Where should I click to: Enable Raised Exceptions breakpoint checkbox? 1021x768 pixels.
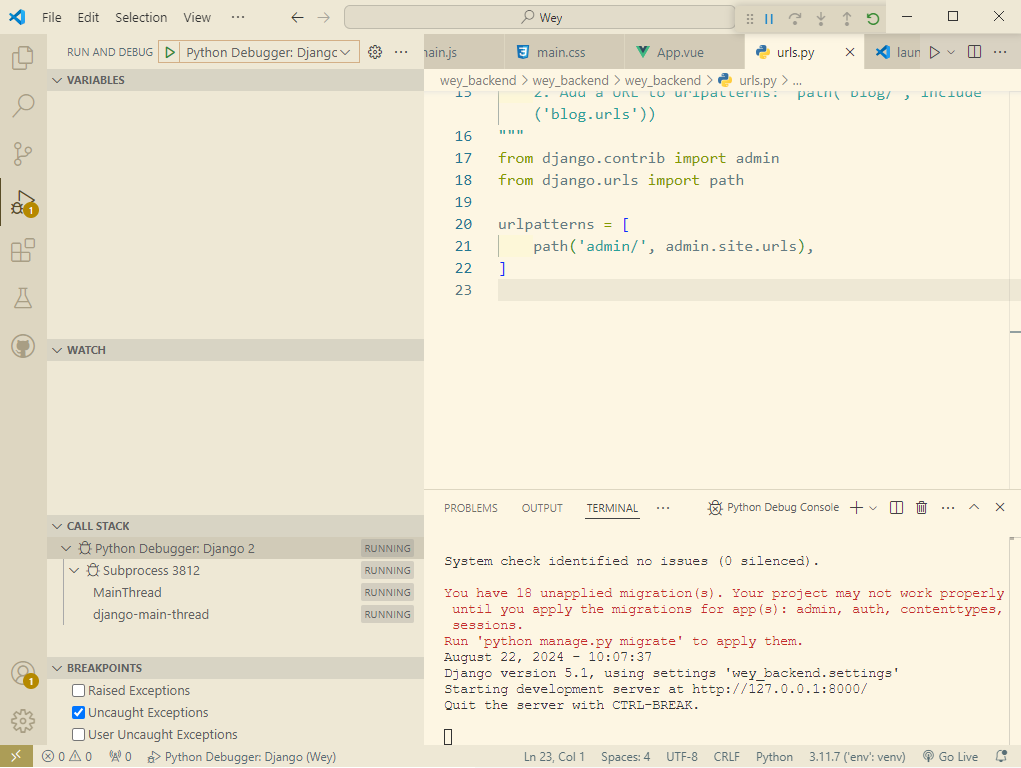click(79, 691)
